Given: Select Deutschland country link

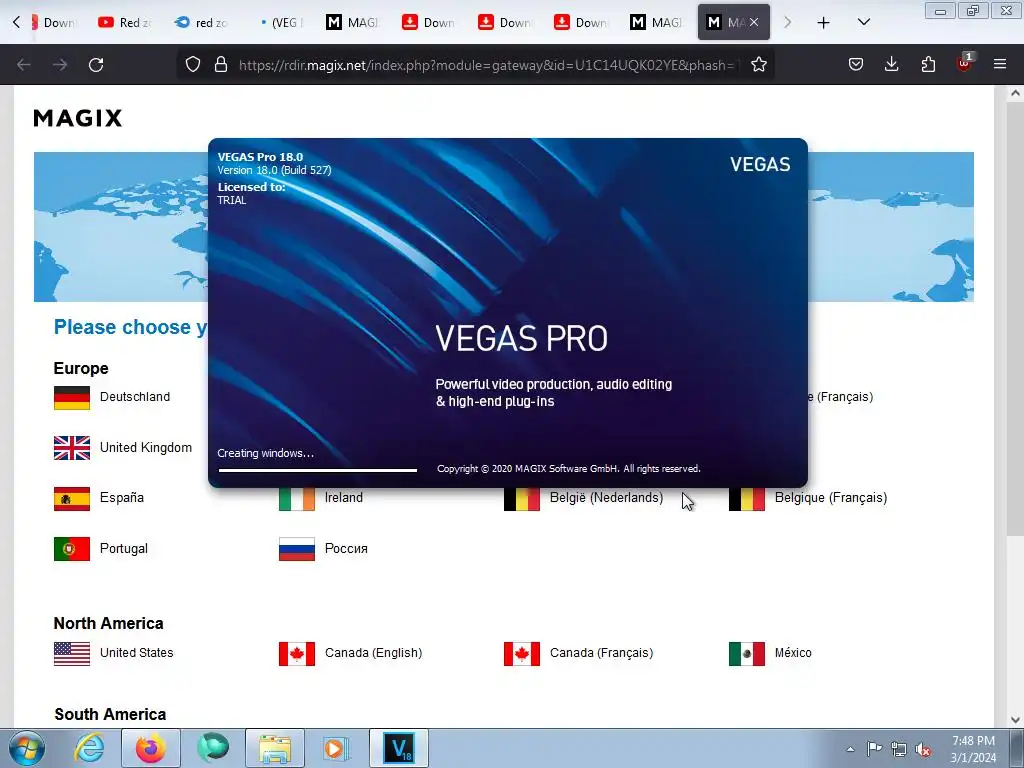Looking at the screenshot, I should click(135, 397).
